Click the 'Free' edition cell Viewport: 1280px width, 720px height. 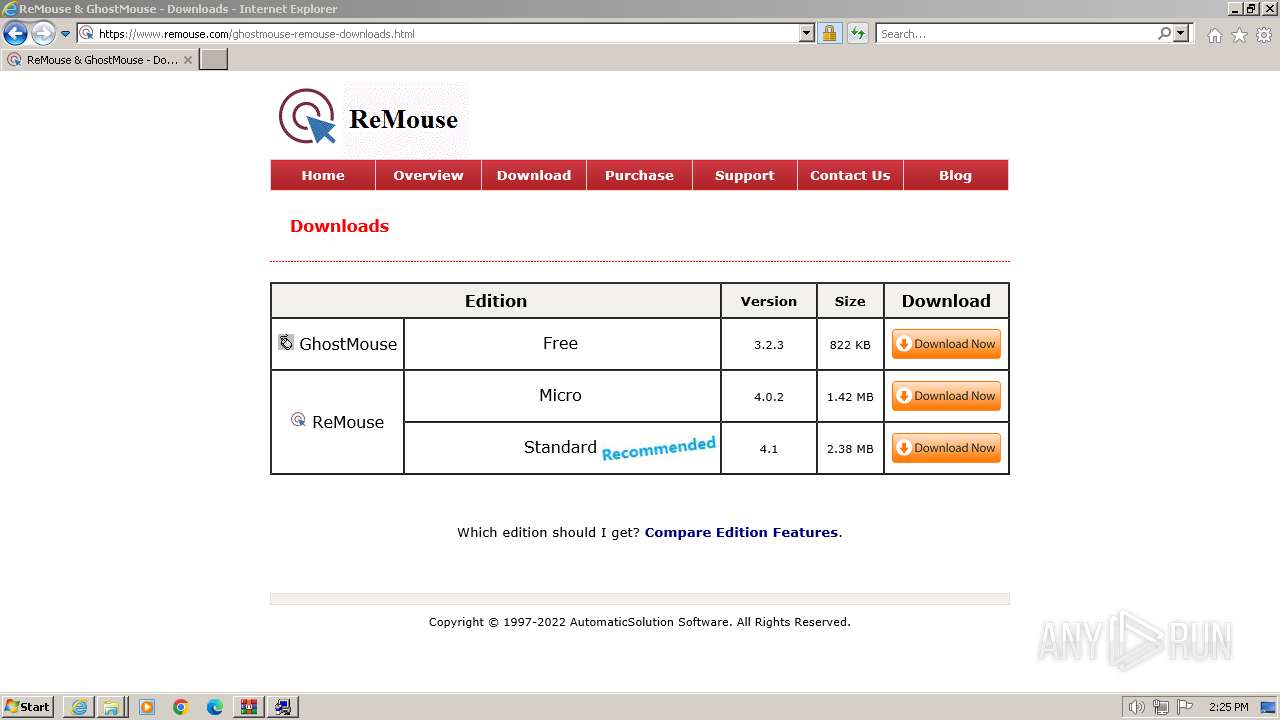point(561,344)
